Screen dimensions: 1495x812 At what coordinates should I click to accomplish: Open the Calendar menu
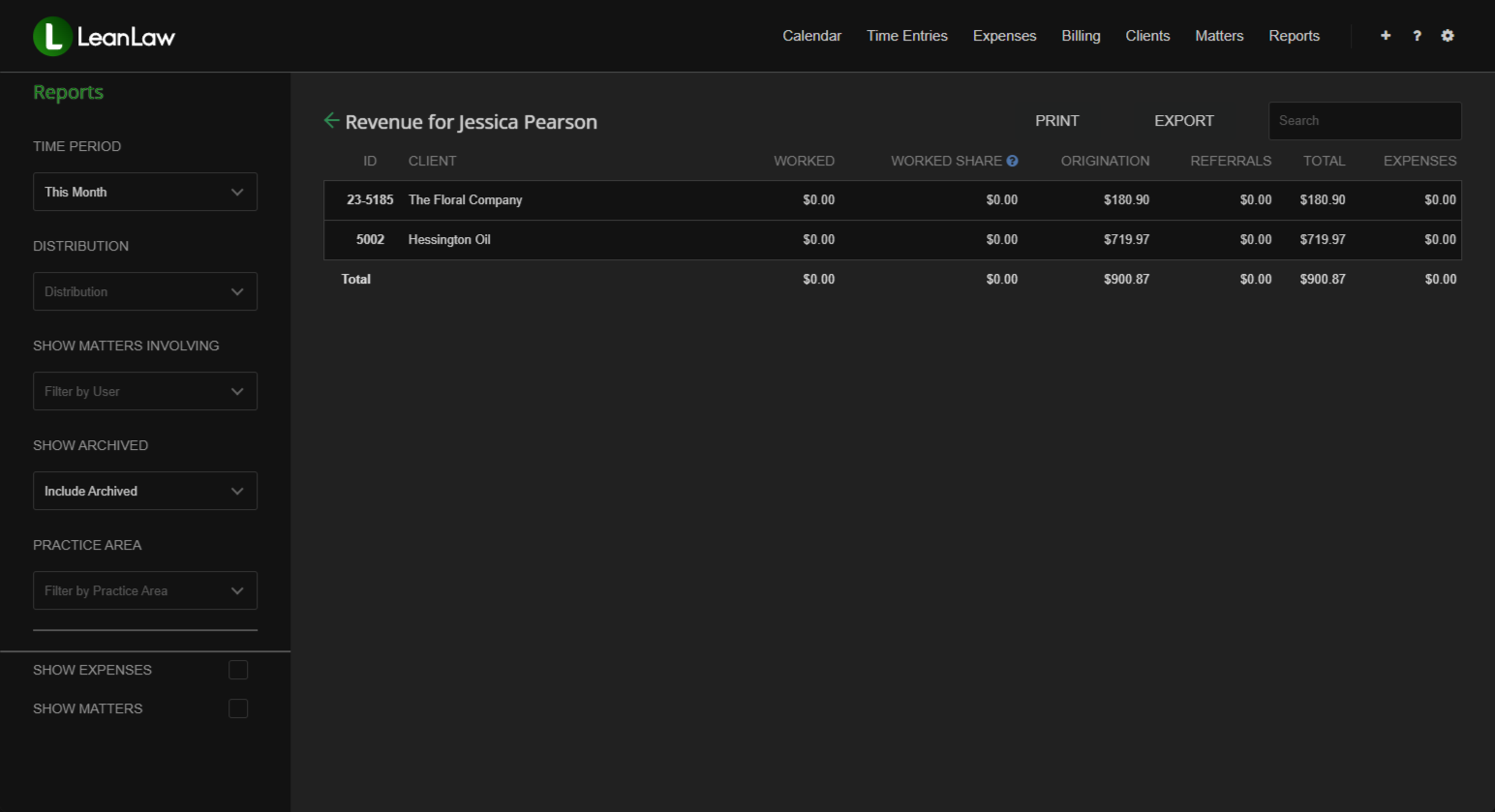pyautogui.click(x=811, y=36)
